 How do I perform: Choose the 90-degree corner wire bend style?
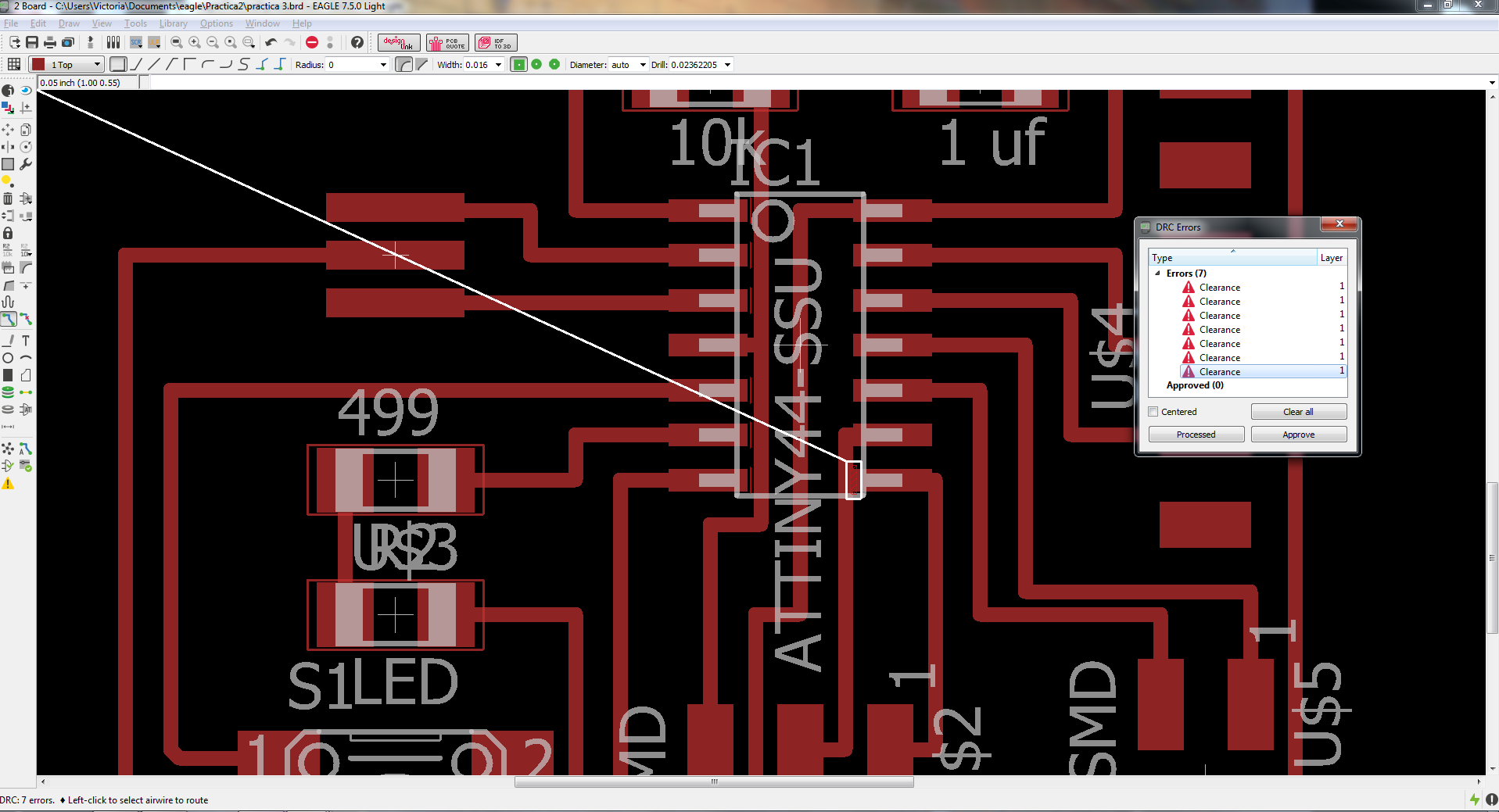point(189,65)
